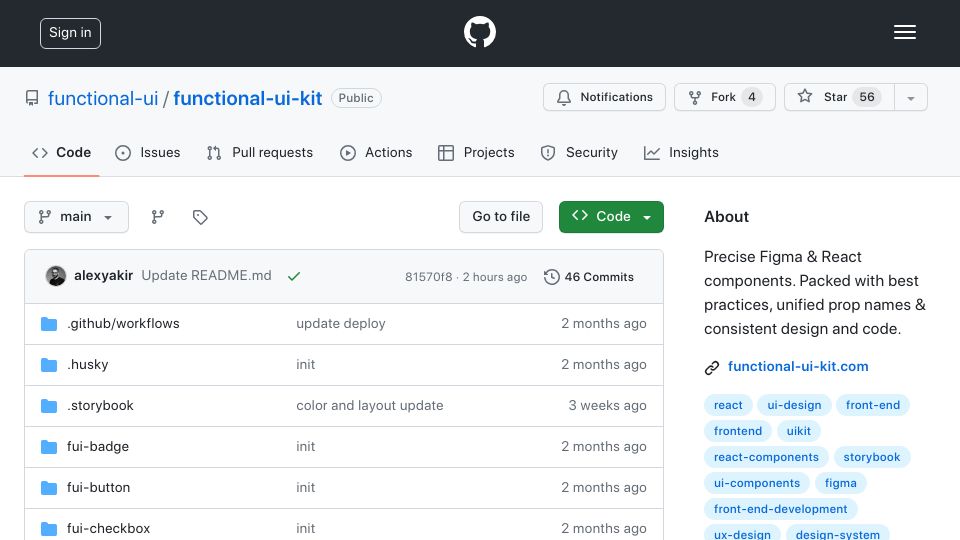Open the Issues tab
Screen dimensions: 960x540
[148, 152]
